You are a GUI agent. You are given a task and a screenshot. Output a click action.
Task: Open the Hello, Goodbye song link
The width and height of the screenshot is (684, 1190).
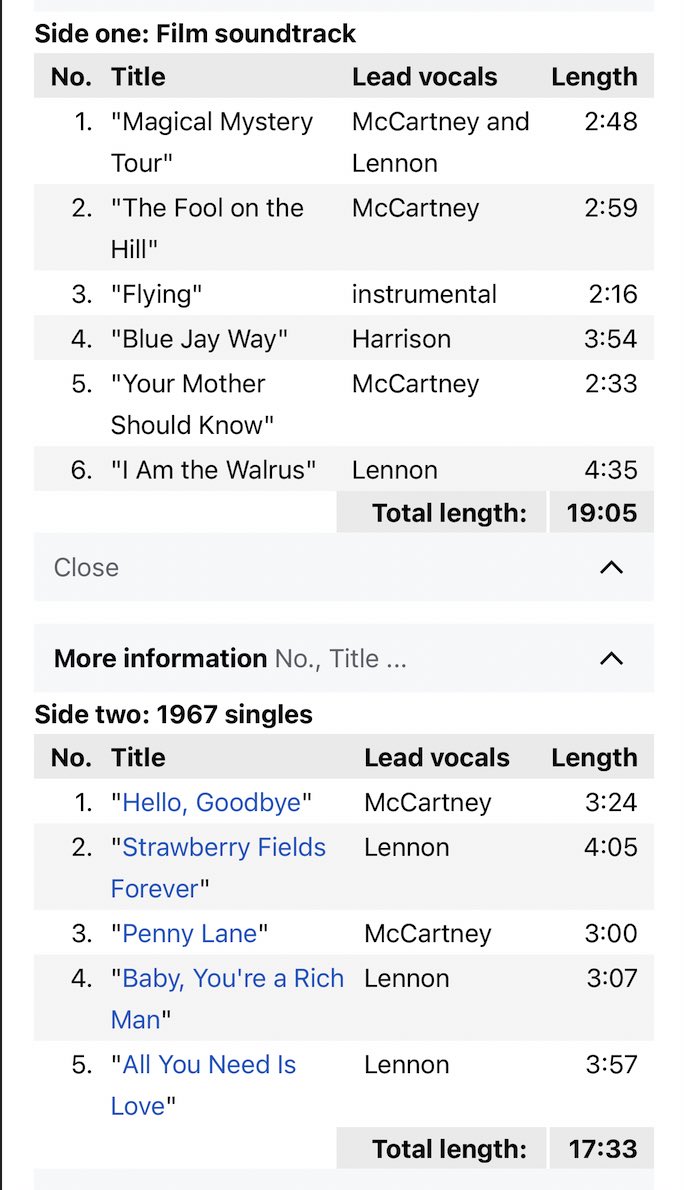click(211, 803)
